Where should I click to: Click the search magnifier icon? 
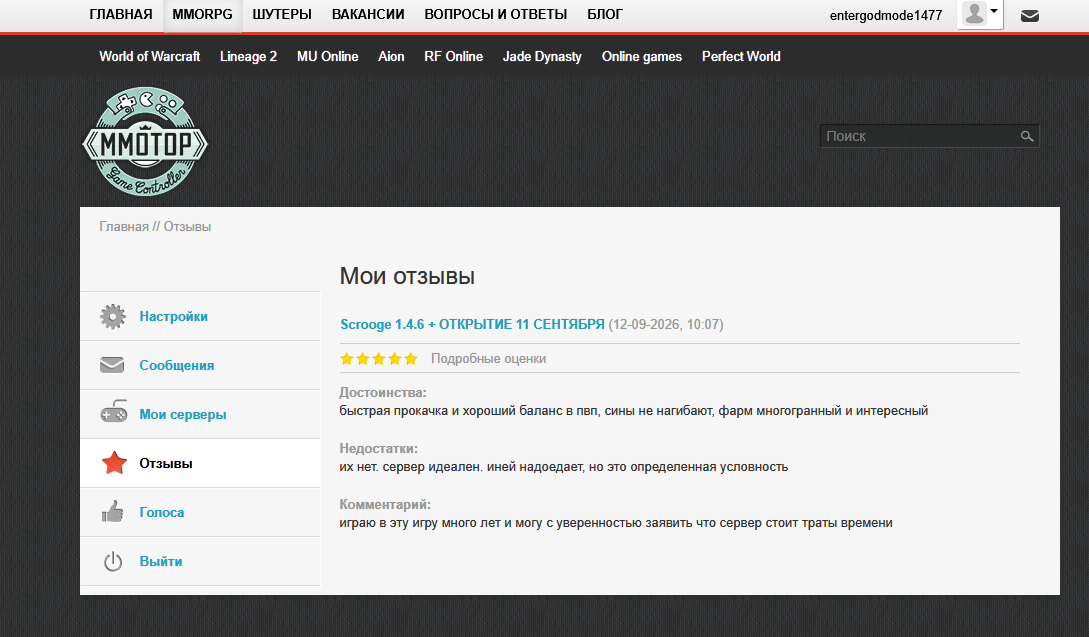(x=1026, y=136)
